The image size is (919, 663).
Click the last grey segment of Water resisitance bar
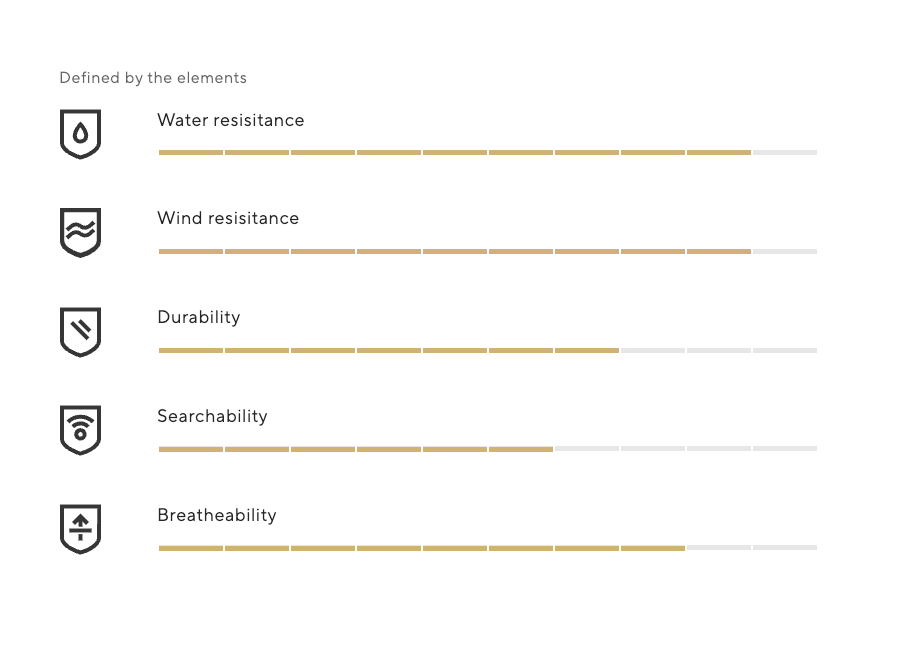click(785, 152)
